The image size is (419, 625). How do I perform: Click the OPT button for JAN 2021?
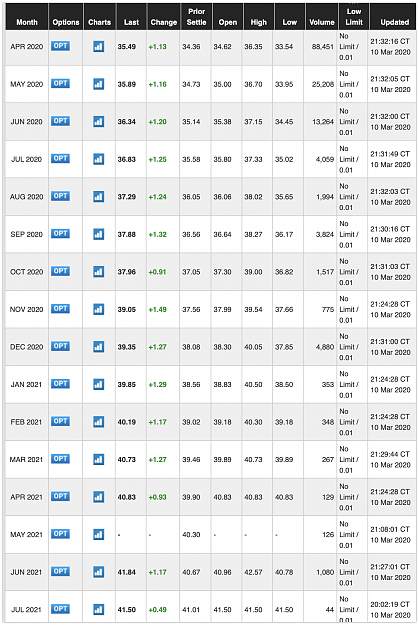(x=61, y=384)
